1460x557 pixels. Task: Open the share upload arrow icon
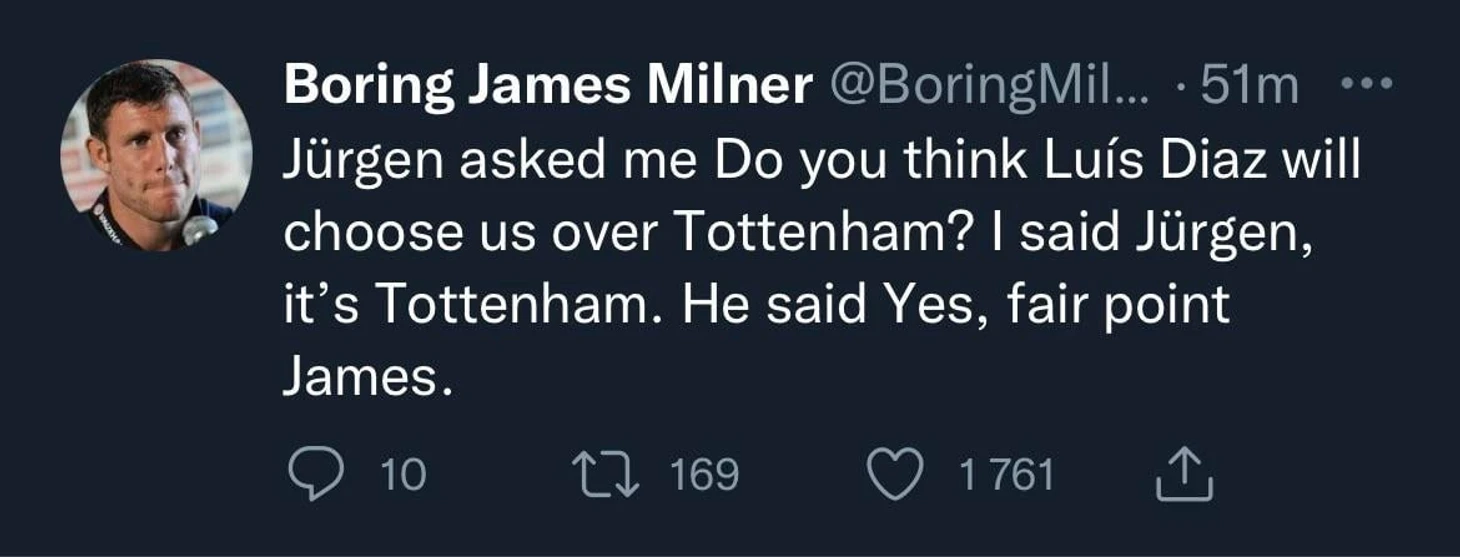click(1185, 474)
